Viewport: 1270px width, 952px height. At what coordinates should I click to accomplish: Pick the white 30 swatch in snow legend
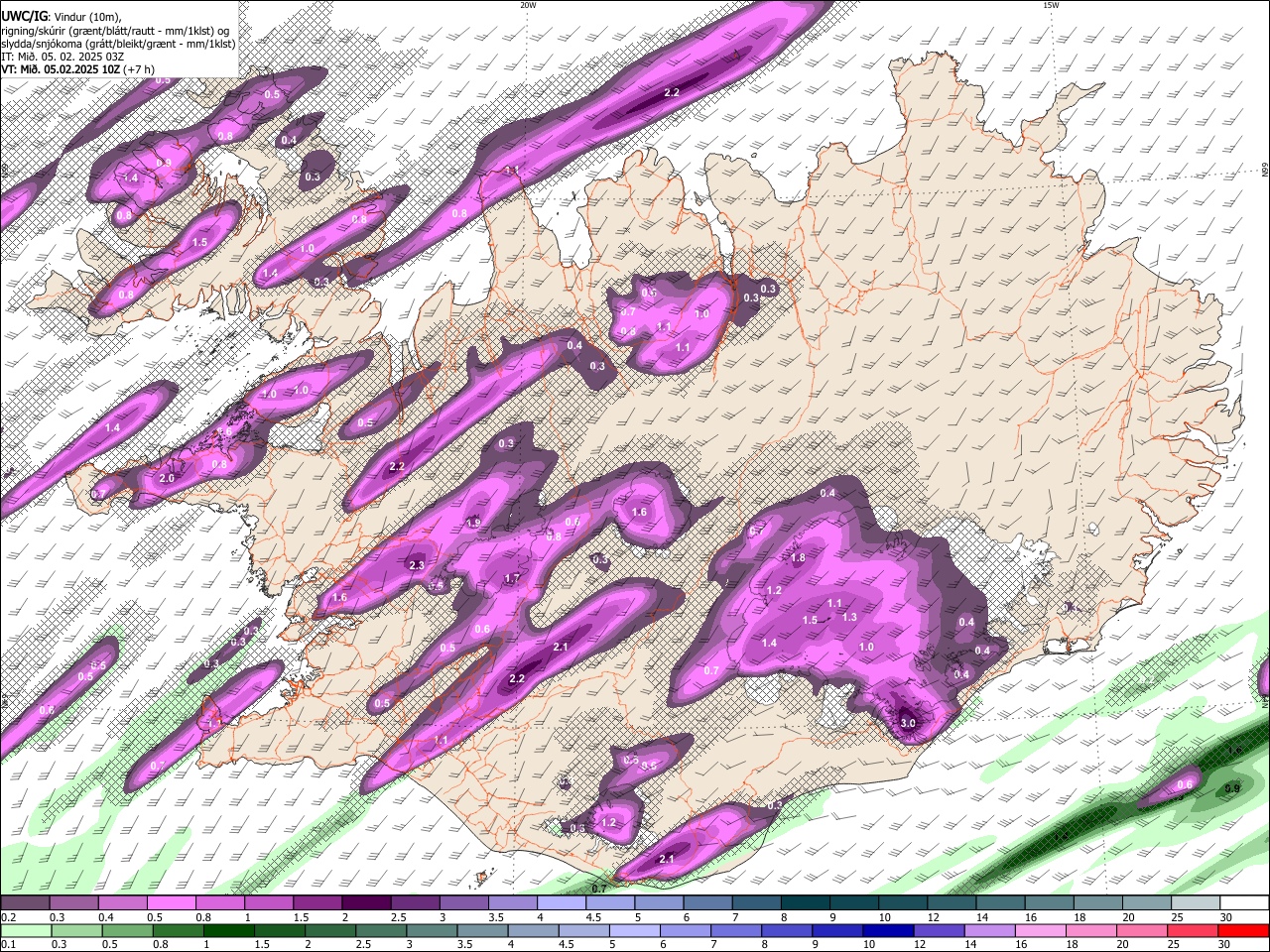coord(1244,902)
